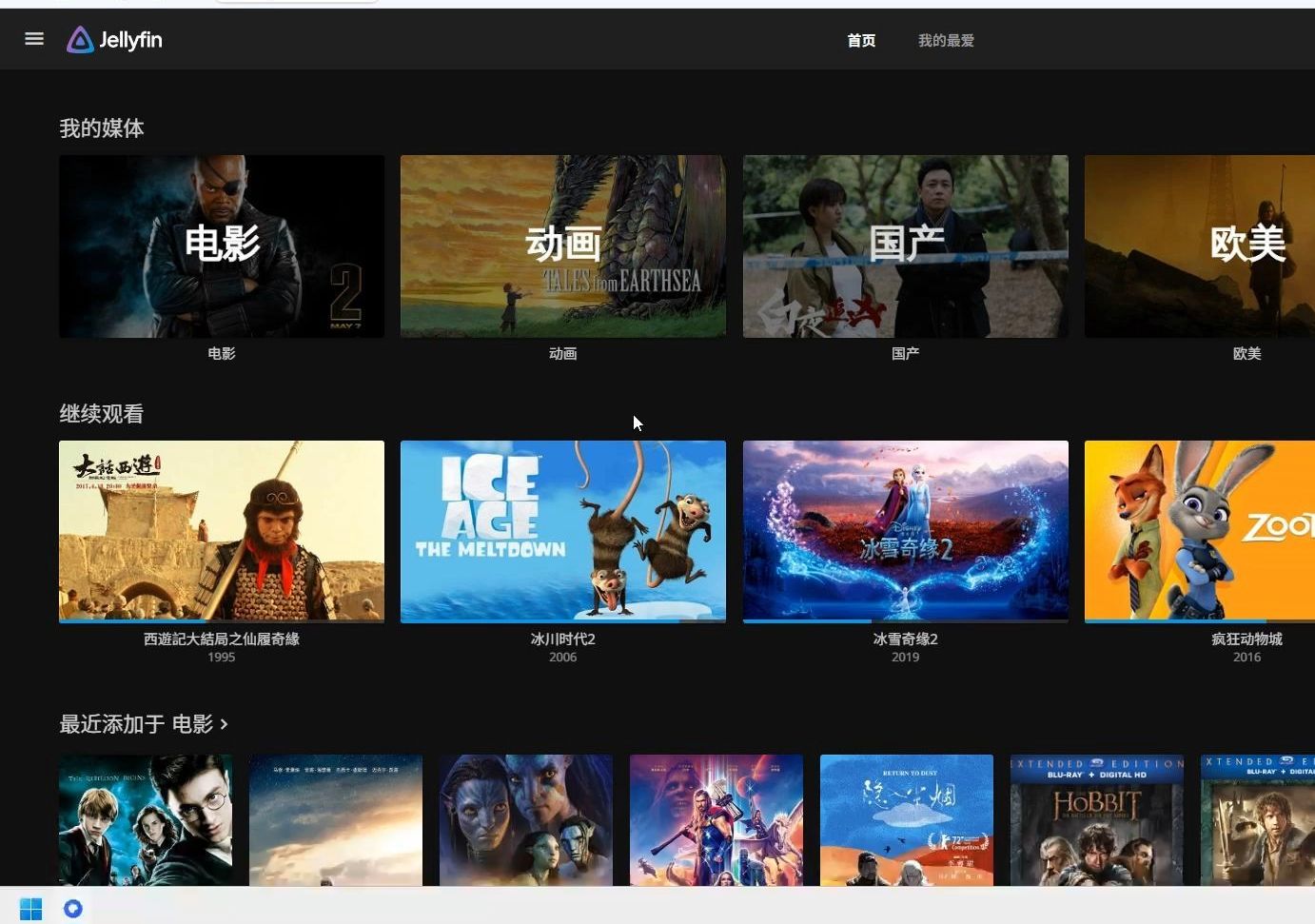The width and height of the screenshot is (1315, 924).
Task: Open the 欧美 library card
Action: (1200, 246)
